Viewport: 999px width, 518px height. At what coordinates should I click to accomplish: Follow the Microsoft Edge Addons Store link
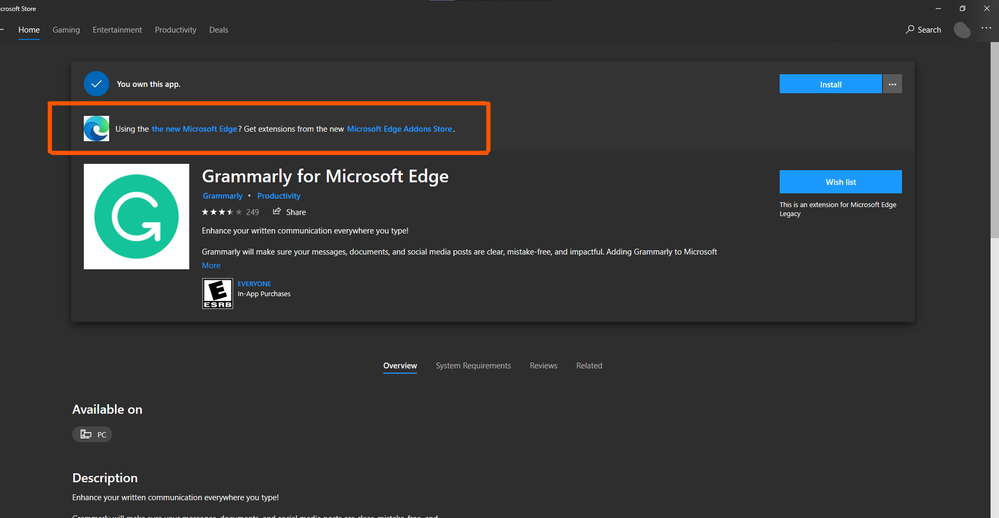tap(399, 129)
